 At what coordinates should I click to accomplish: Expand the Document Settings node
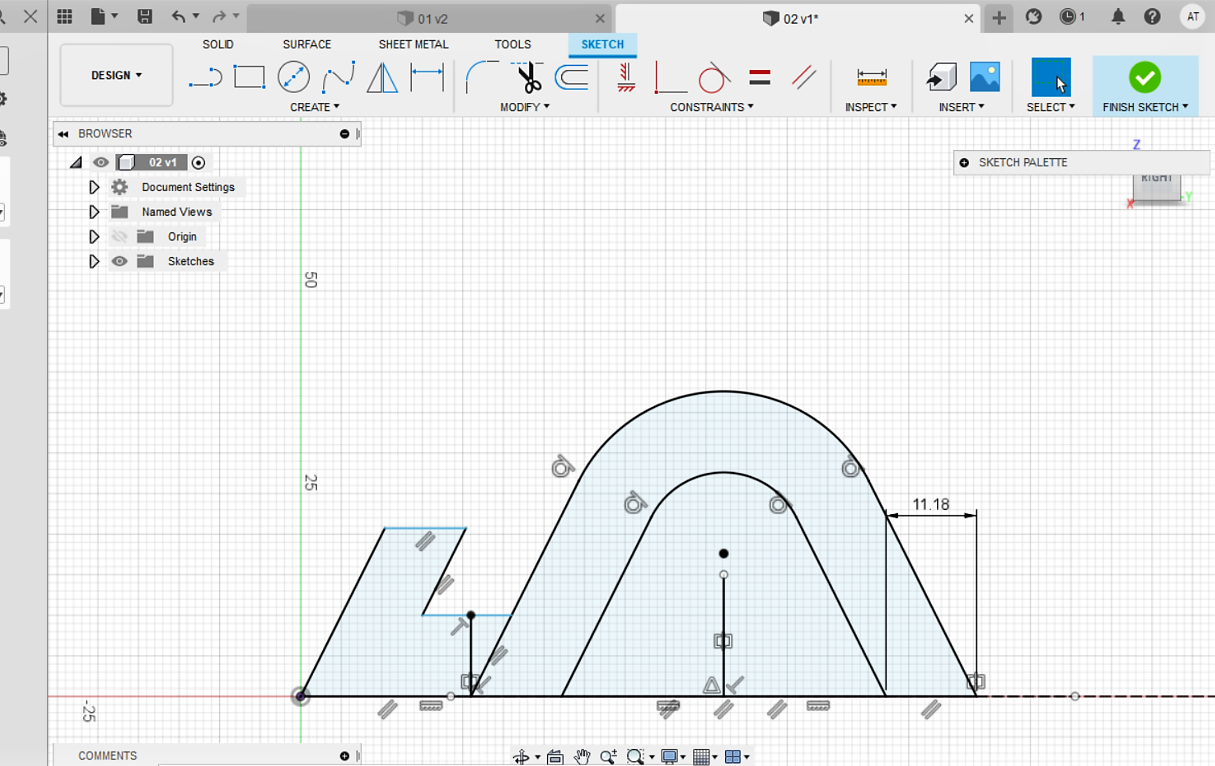(x=94, y=187)
